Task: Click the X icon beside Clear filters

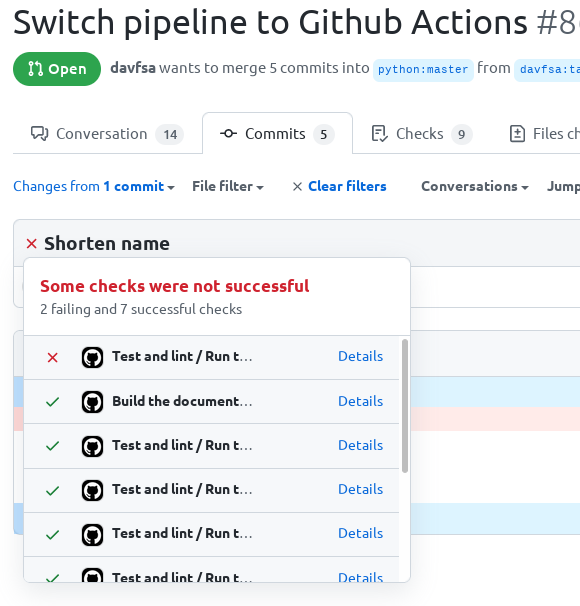Action: click(297, 187)
